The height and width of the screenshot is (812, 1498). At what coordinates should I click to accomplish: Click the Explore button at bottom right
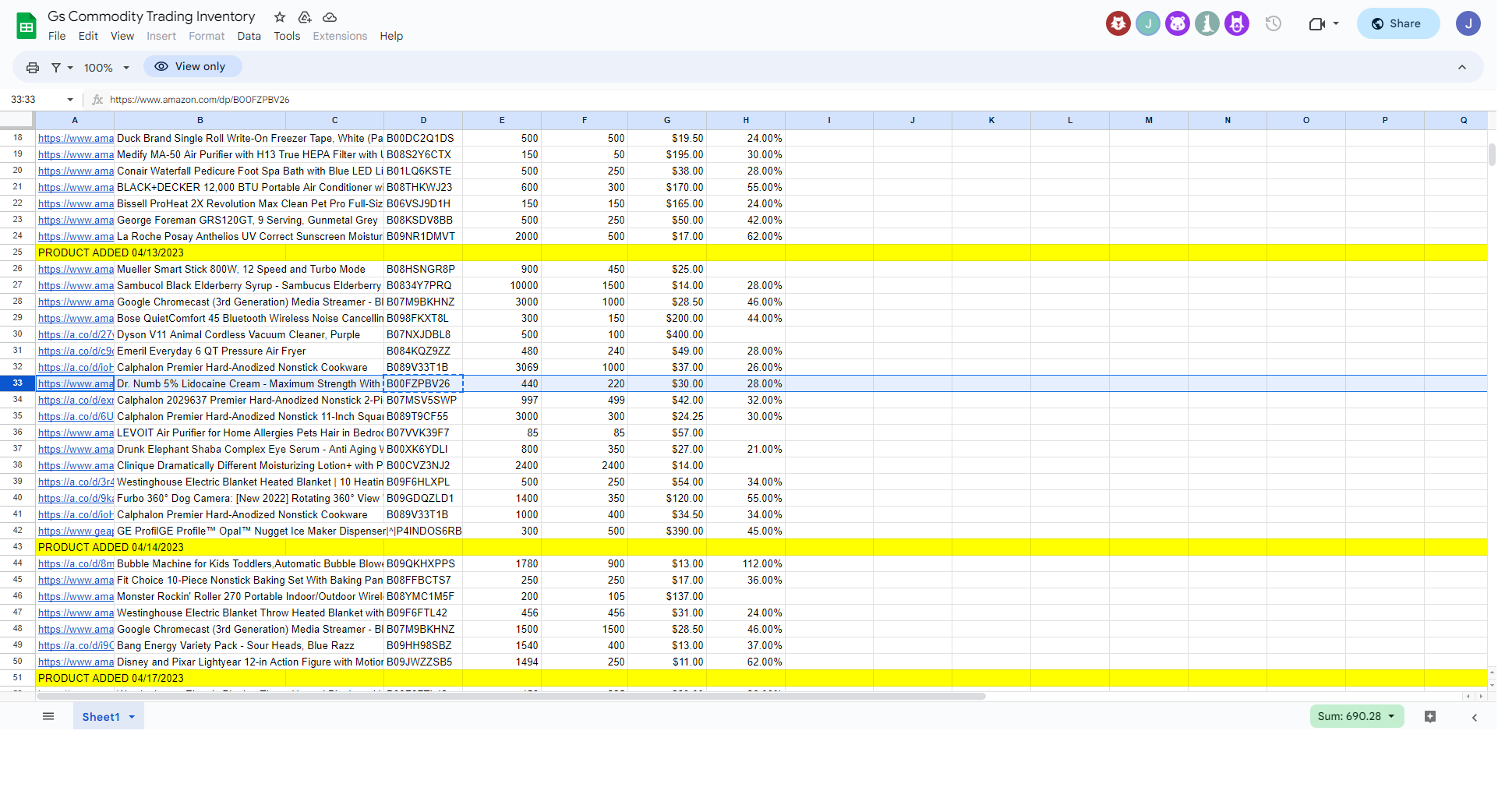(1430, 716)
